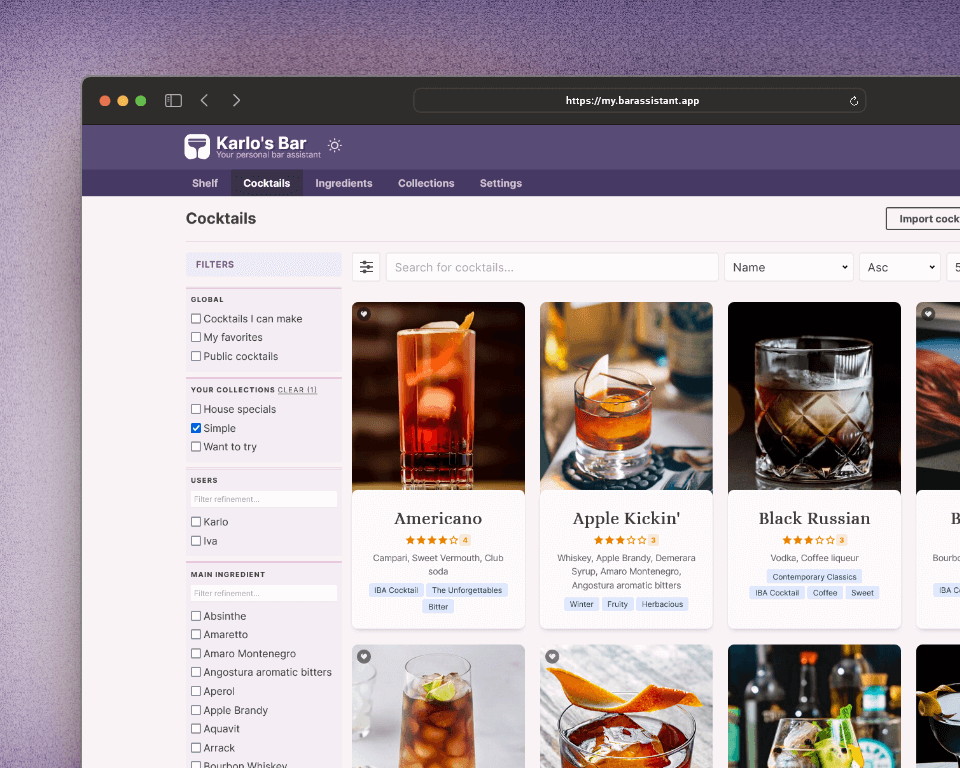Open the Black Russian cocktail title
The height and width of the screenshot is (768, 960).
click(814, 518)
